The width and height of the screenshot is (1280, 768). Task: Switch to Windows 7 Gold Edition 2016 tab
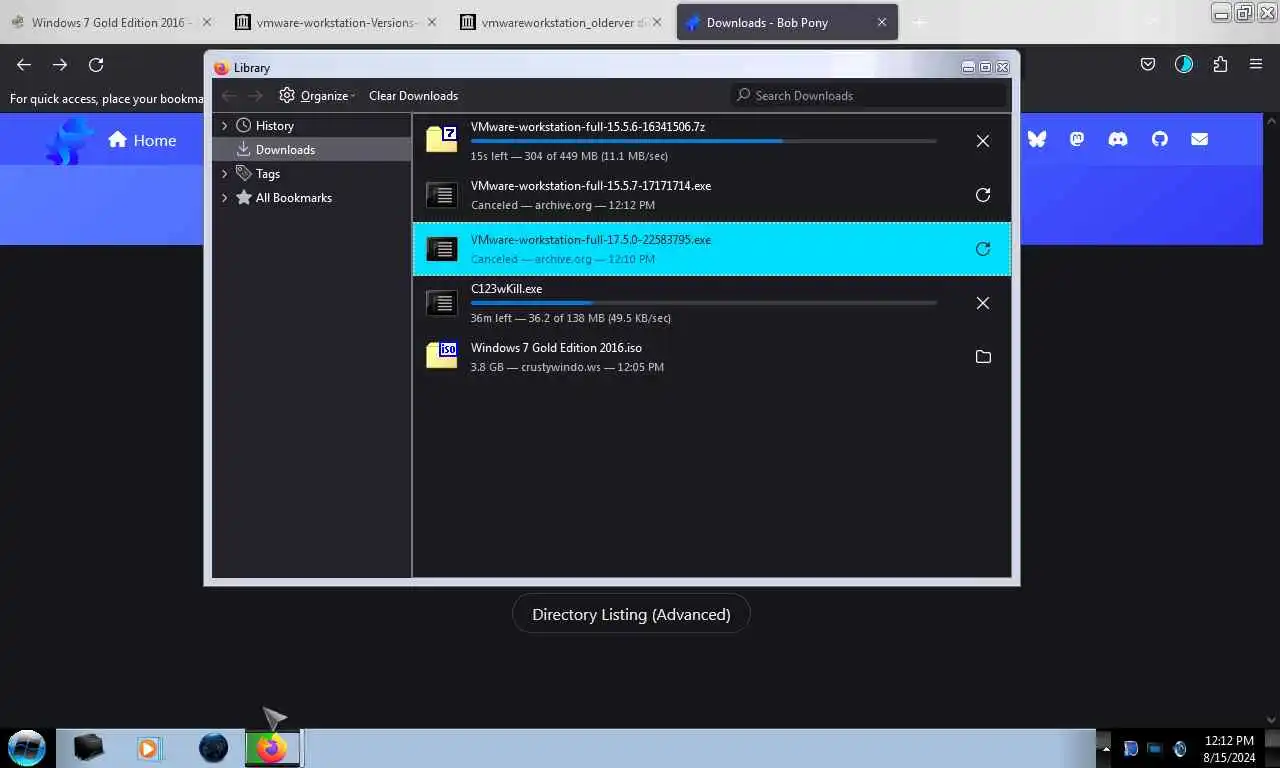109,22
